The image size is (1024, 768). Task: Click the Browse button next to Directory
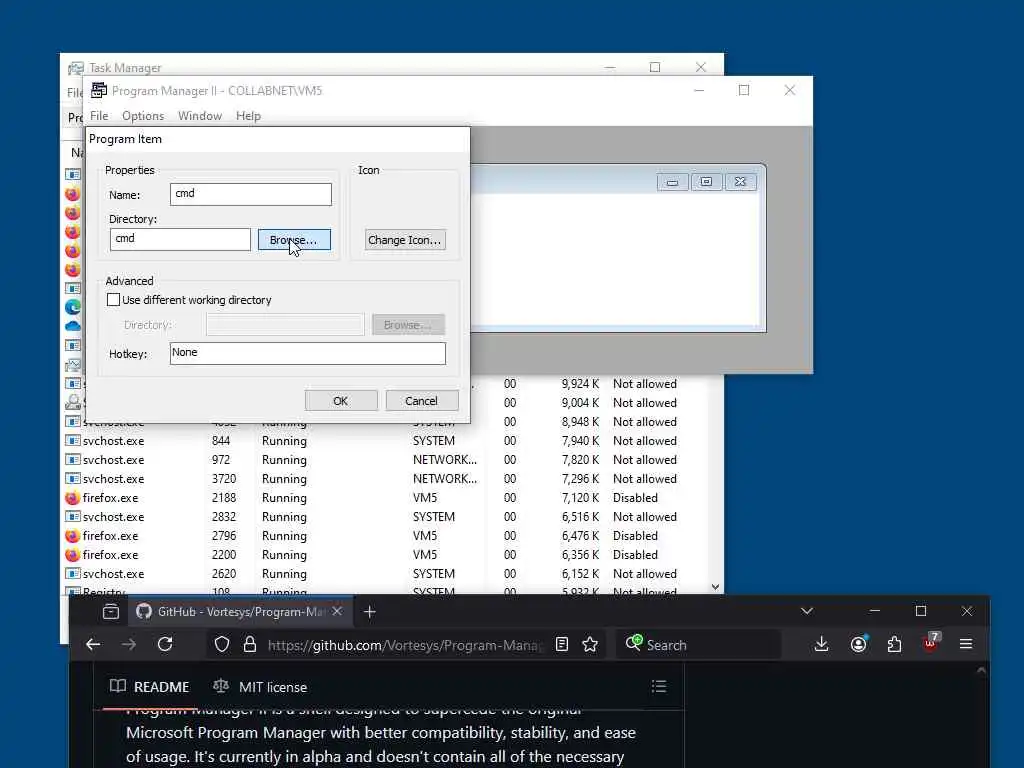pos(294,240)
